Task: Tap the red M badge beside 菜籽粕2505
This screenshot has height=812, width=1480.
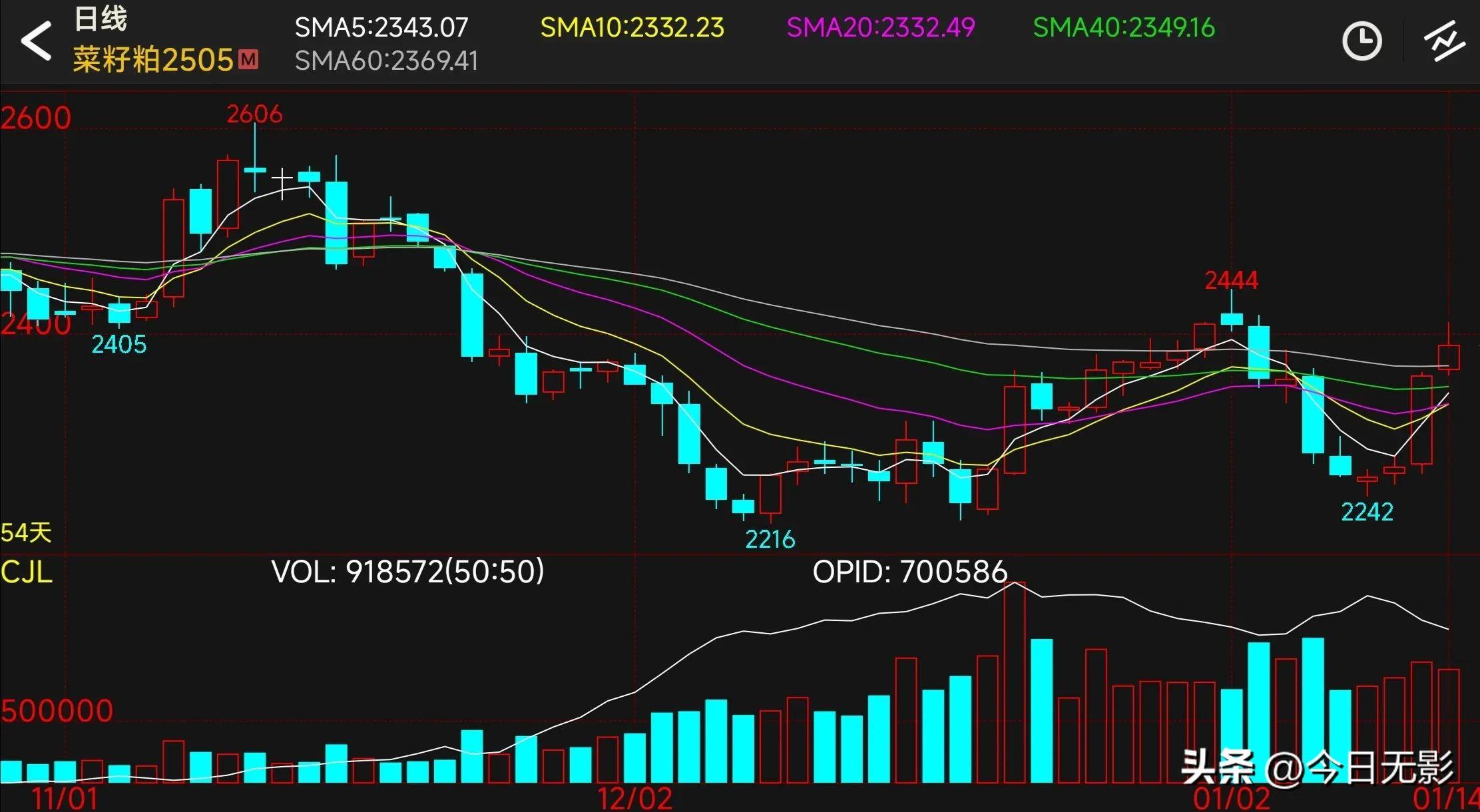Action: point(248,60)
